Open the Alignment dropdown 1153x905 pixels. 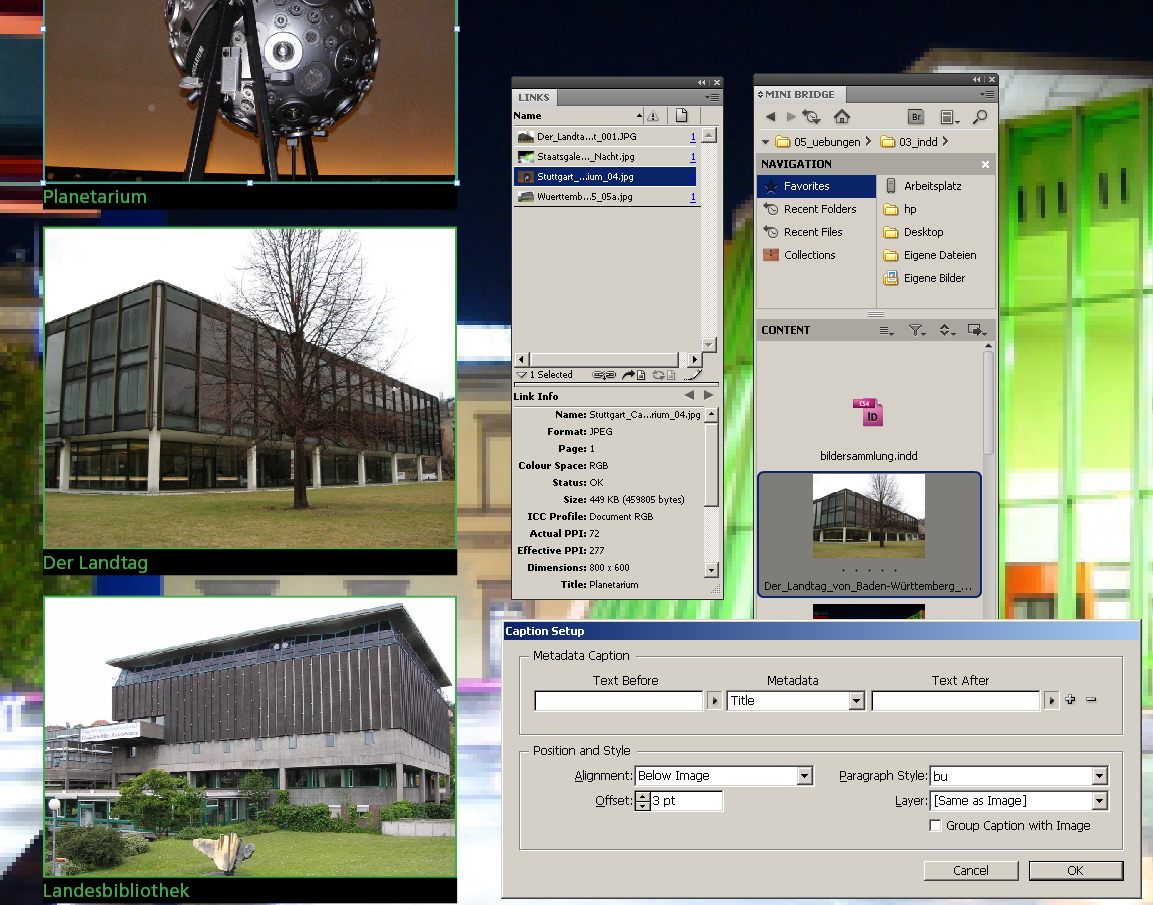tap(724, 776)
